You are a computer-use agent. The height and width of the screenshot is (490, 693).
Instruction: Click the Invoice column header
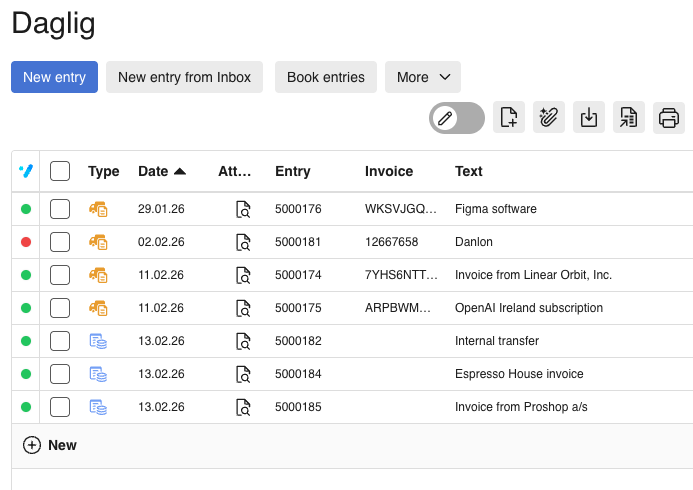coord(389,171)
